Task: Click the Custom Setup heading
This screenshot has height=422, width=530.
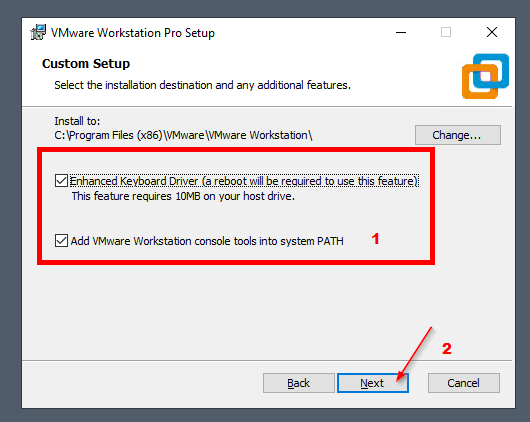Action: (86, 64)
